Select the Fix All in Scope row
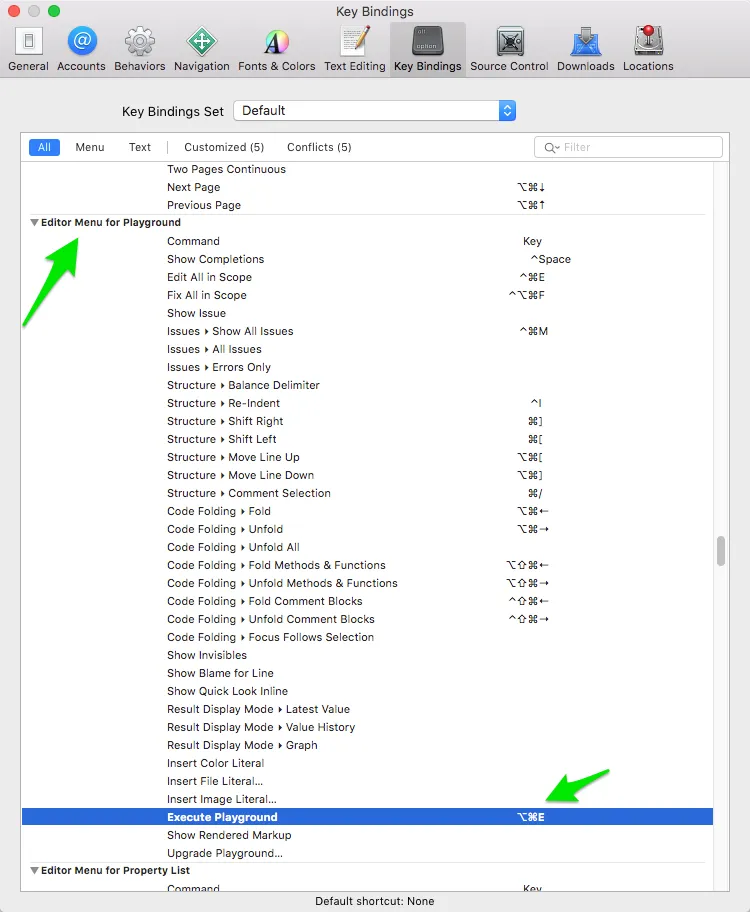The width and height of the screenshot is (750, 912). coord(367,295)
